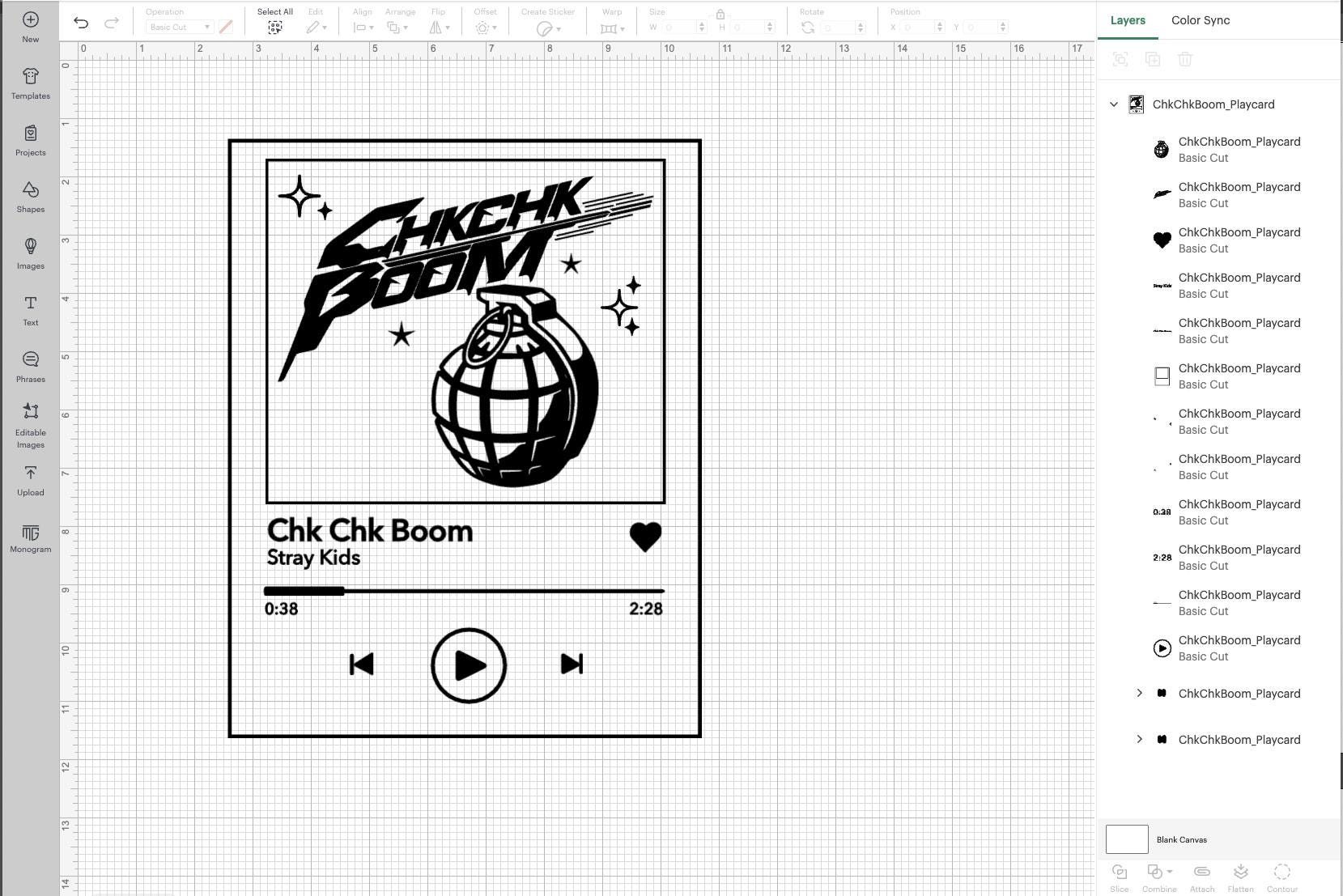Click the next track icon on canvas

572,664
